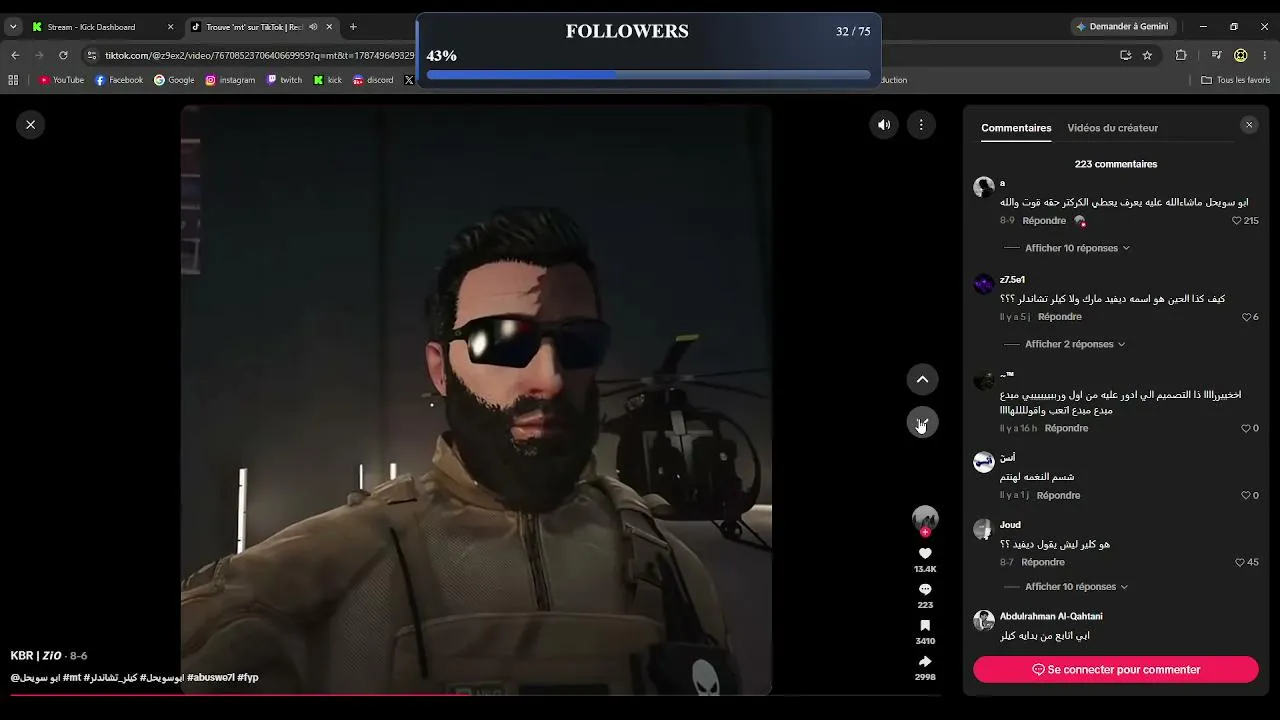Image resolution: width=1280 pixels, height=720 pixels.
Task: Switch to Stream - Kick Dashboard tab
Action: pos(103,27)
